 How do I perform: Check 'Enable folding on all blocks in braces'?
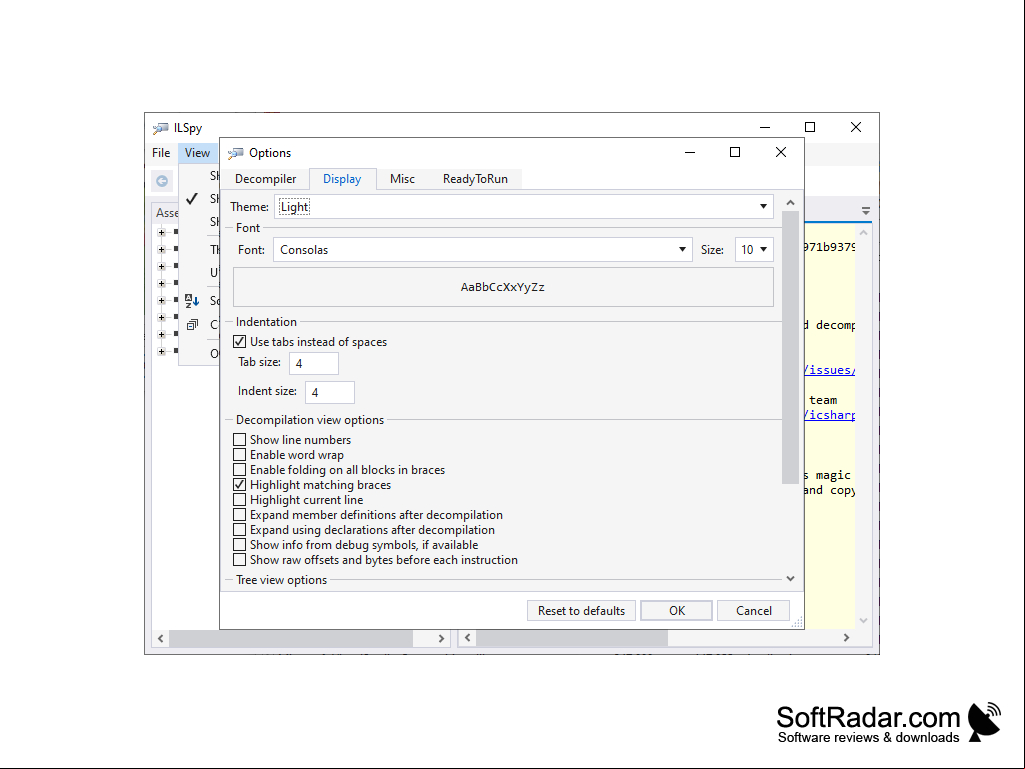[240, 470]
